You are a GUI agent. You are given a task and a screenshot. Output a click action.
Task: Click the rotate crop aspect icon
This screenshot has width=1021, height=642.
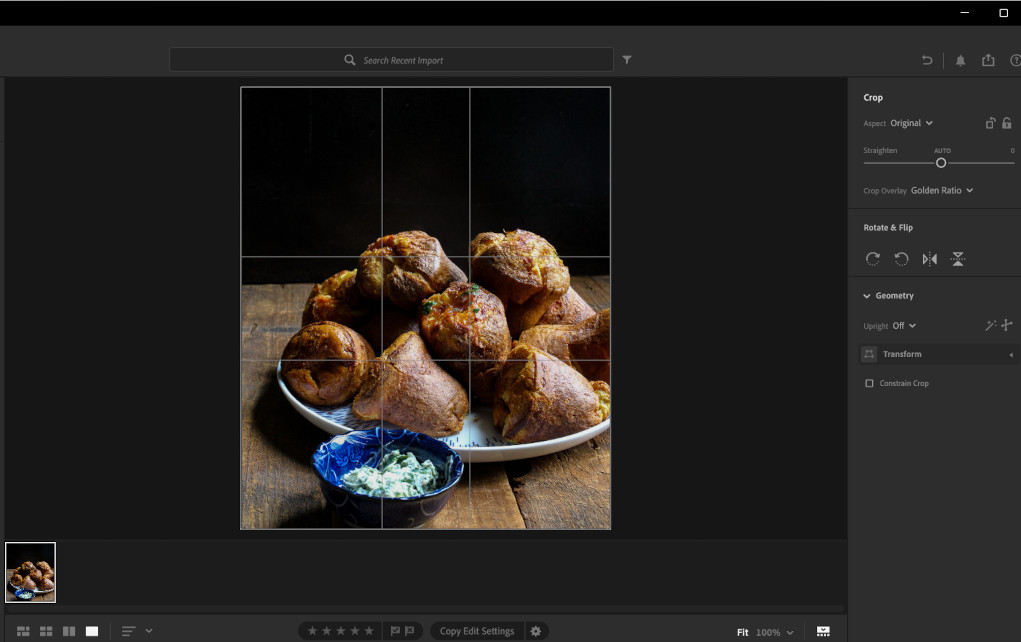[x=989, y=123]
